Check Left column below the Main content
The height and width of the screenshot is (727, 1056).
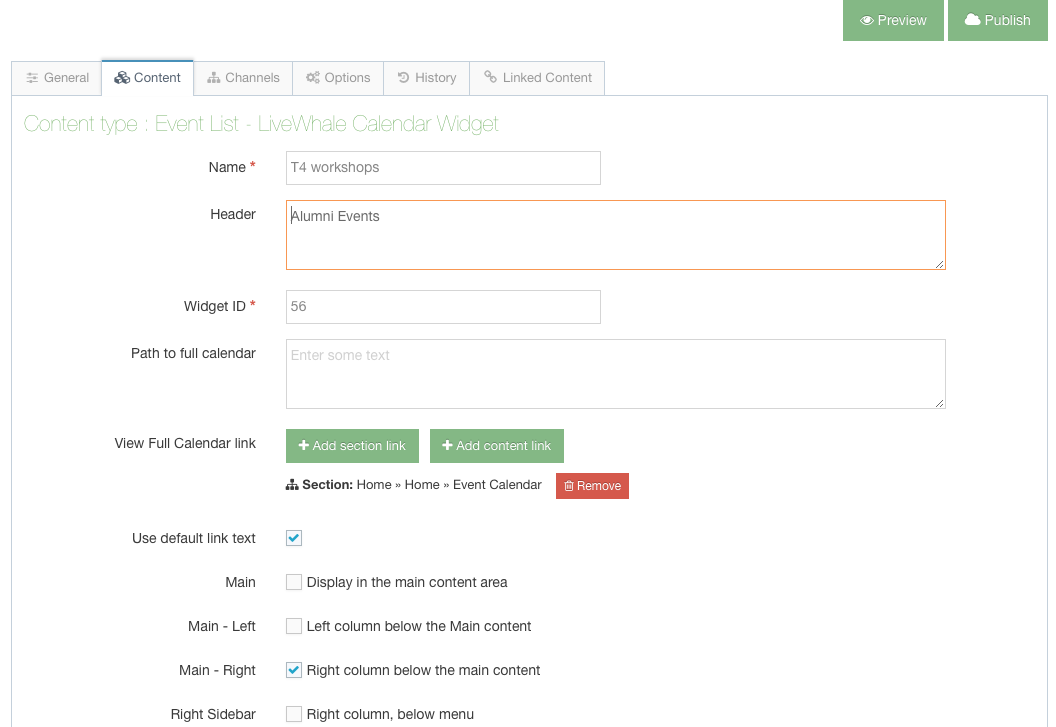pyautogui.click(x=294, y=626)
